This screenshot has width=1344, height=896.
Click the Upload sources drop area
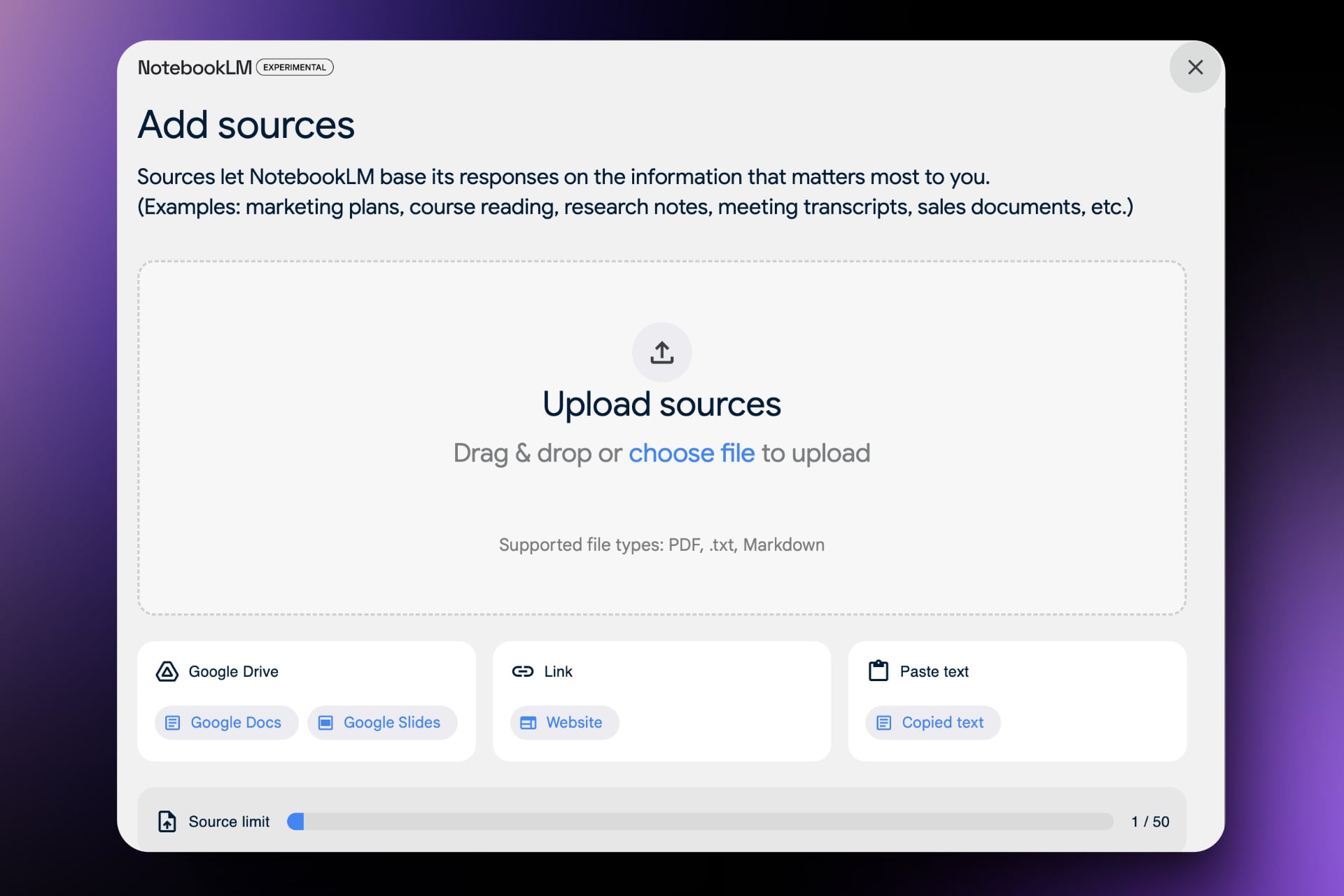tap(661, 504)
